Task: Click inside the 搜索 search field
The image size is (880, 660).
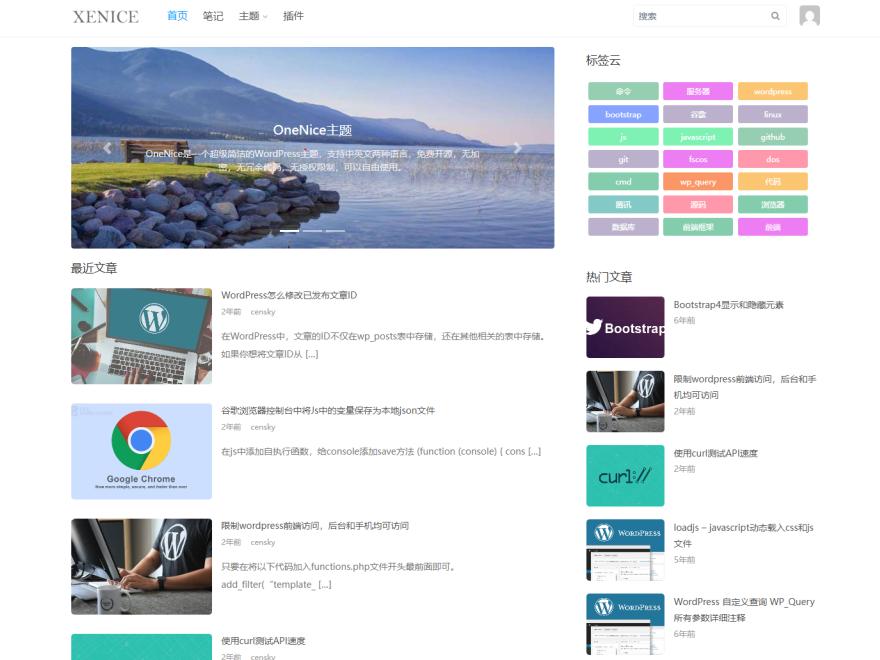Action: point(700,16)
